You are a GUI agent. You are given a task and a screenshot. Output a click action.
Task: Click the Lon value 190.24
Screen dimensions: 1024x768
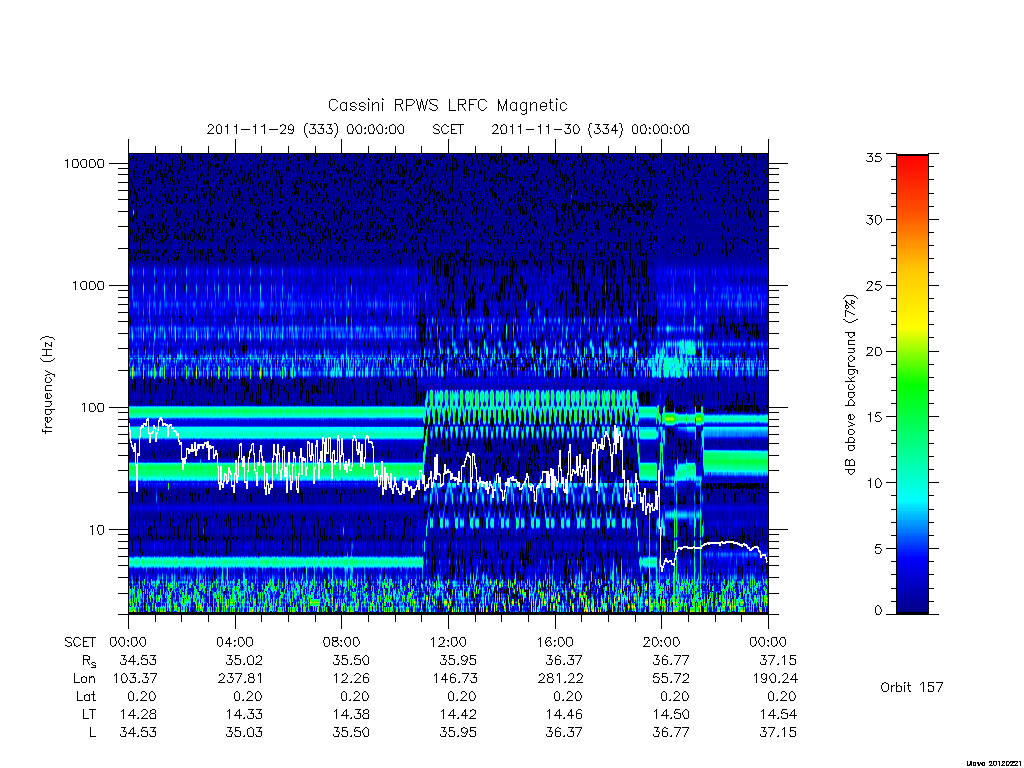point(775,679)
